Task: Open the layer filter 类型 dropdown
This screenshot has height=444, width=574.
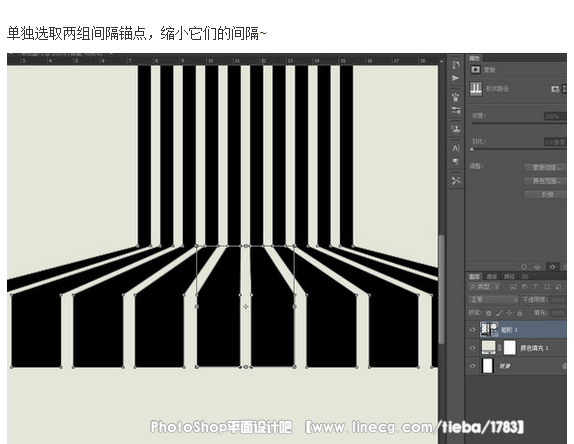Action: click(x=485, y=287)
